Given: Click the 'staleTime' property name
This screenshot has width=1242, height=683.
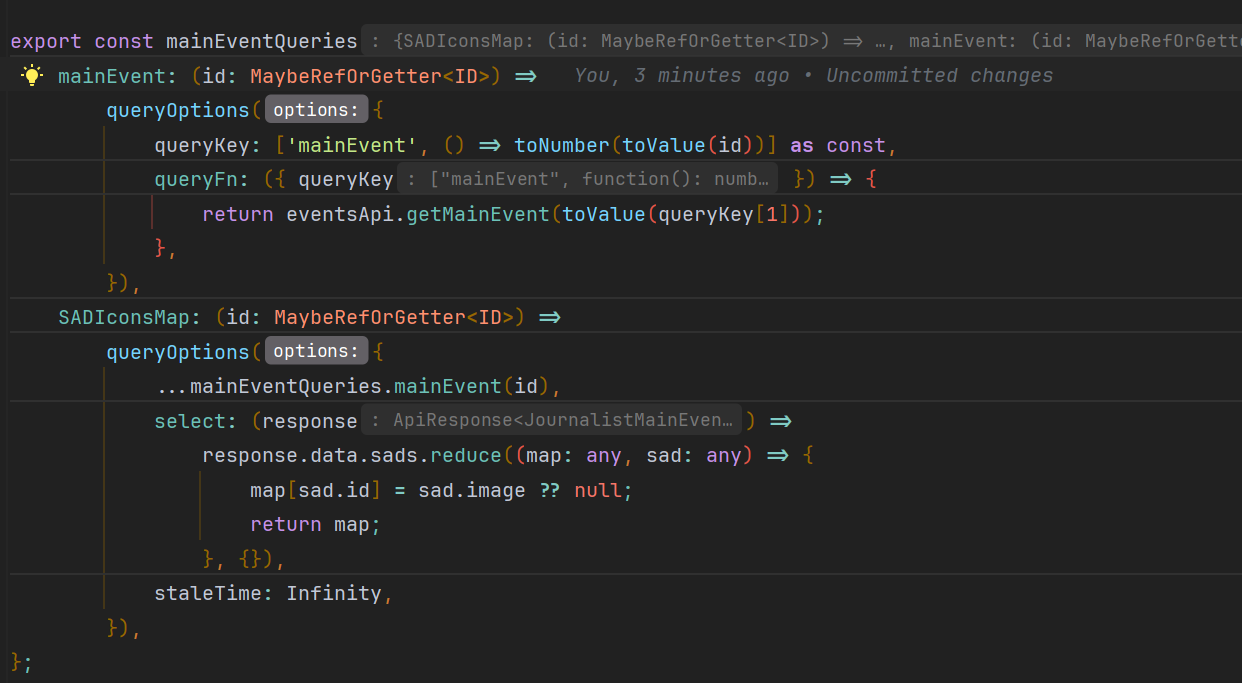Looking at the screenshot, I should pos(208,593).
